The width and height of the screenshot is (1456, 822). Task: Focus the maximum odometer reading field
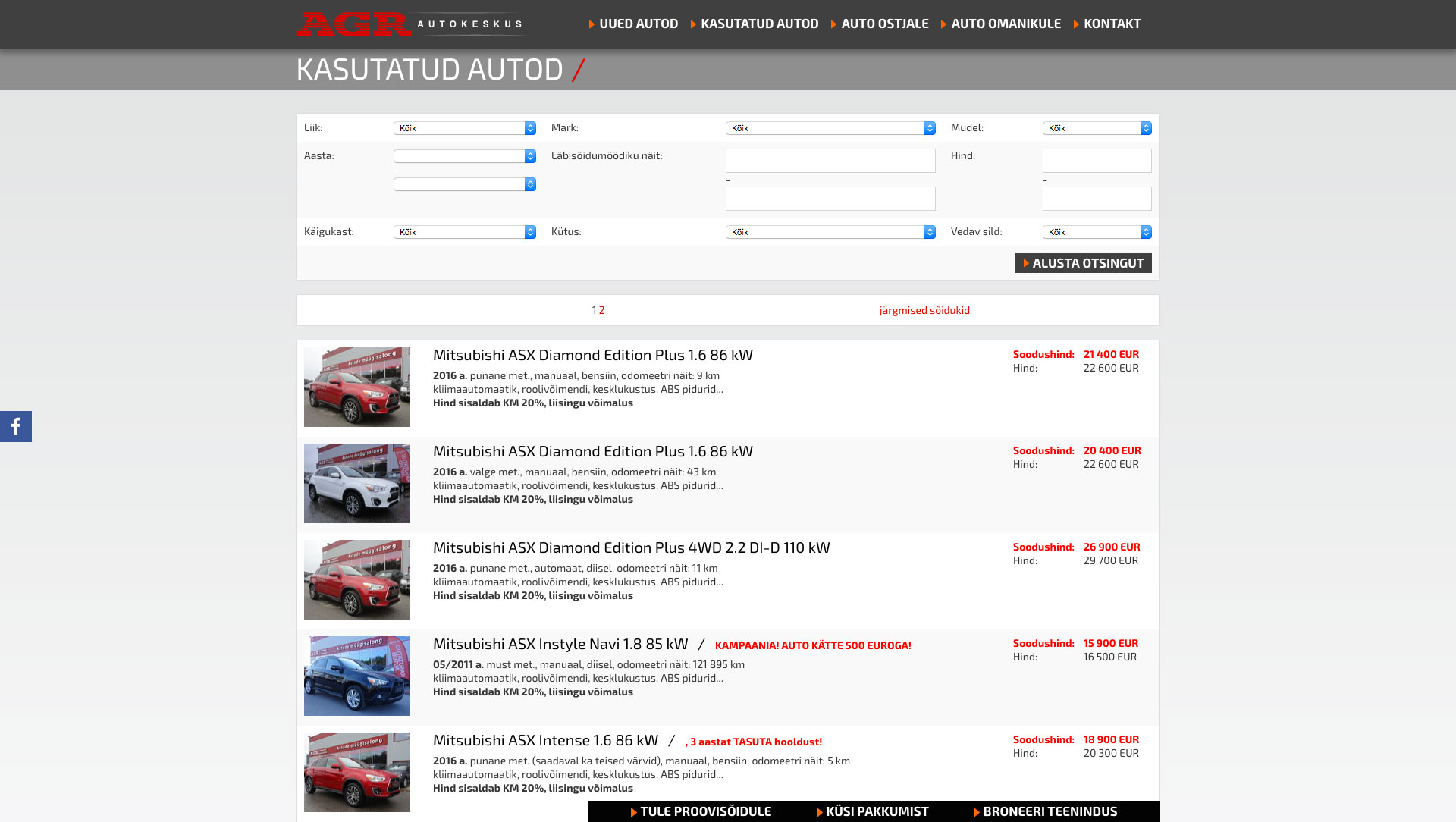click(830, 199)
